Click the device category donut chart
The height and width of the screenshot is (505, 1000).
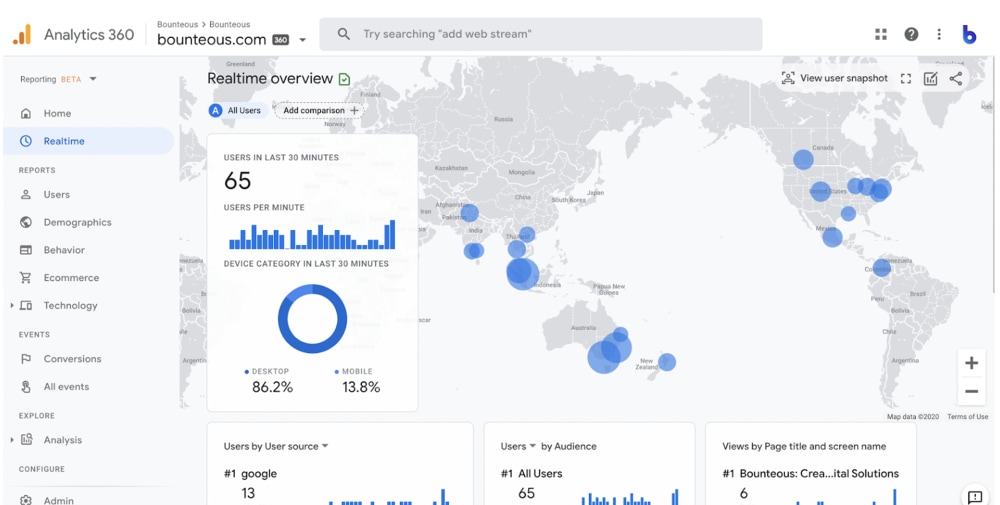point(312,319)
